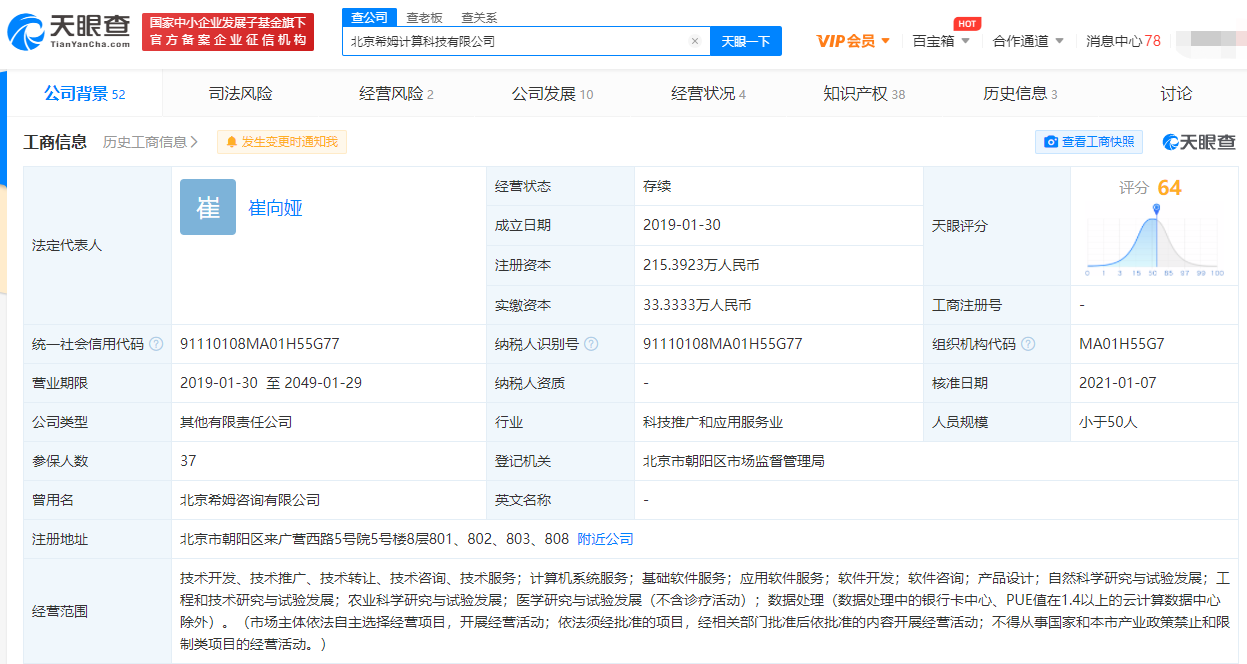Click help icon beside 组织机构代码
Screen dimensions: 1247x664
coord(1028,344)
